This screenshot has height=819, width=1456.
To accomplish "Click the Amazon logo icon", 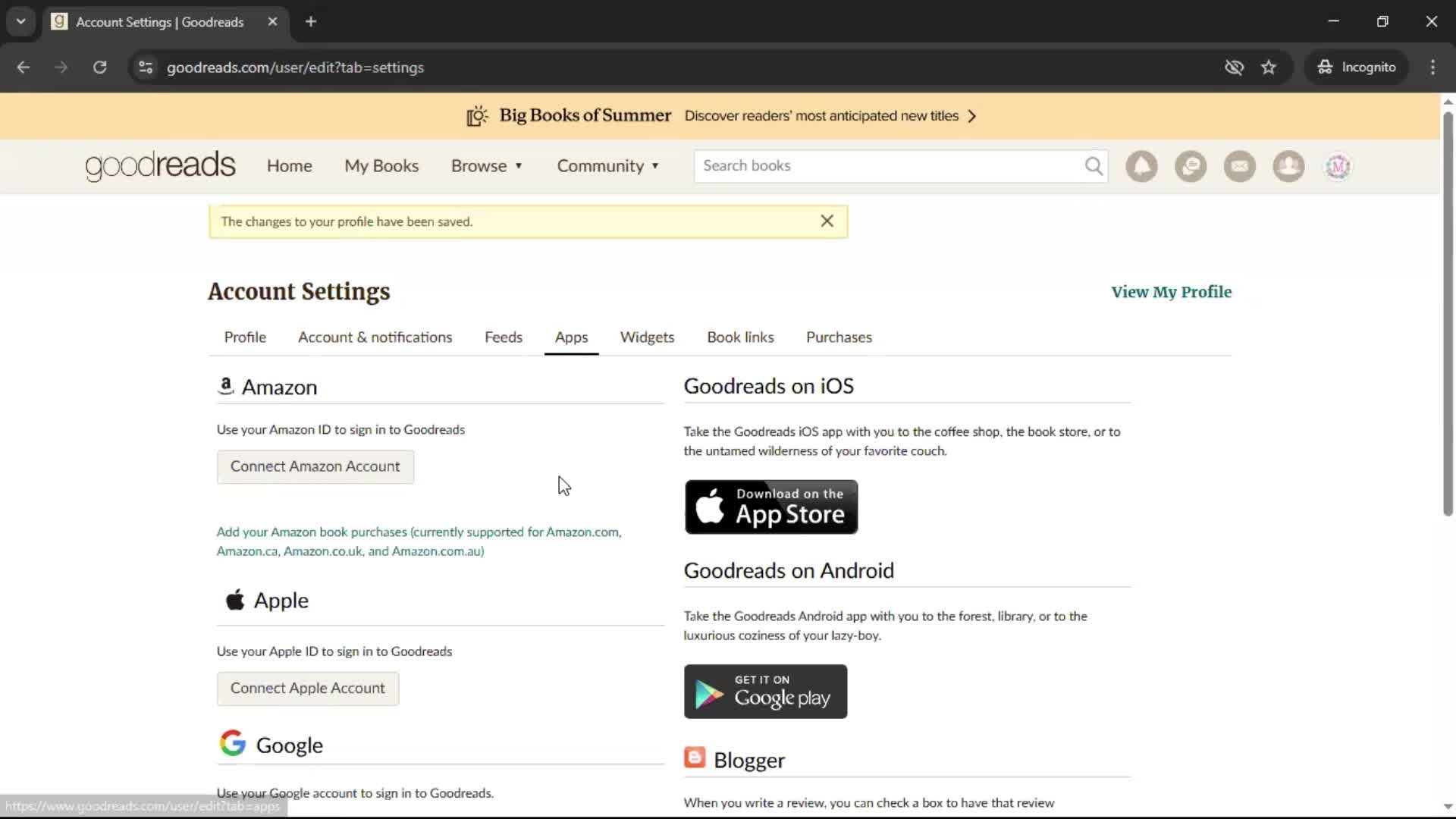I will [225, 386].
